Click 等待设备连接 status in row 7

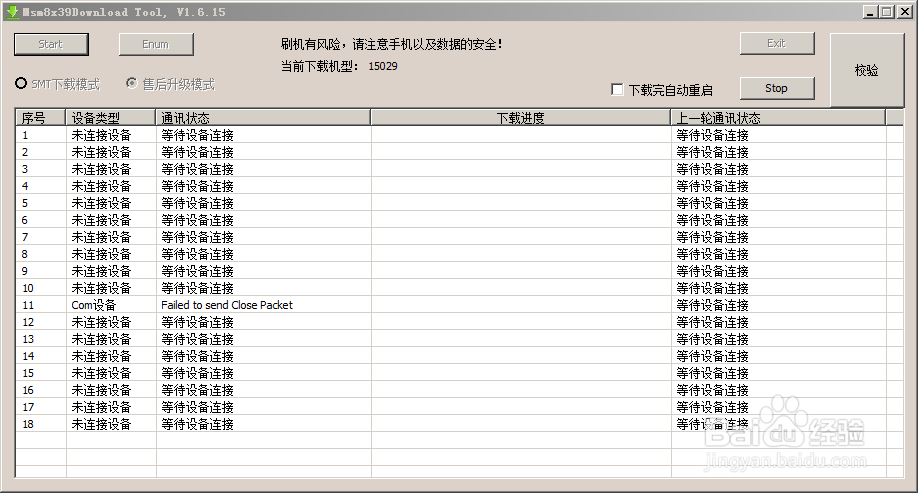coord(197,237)
